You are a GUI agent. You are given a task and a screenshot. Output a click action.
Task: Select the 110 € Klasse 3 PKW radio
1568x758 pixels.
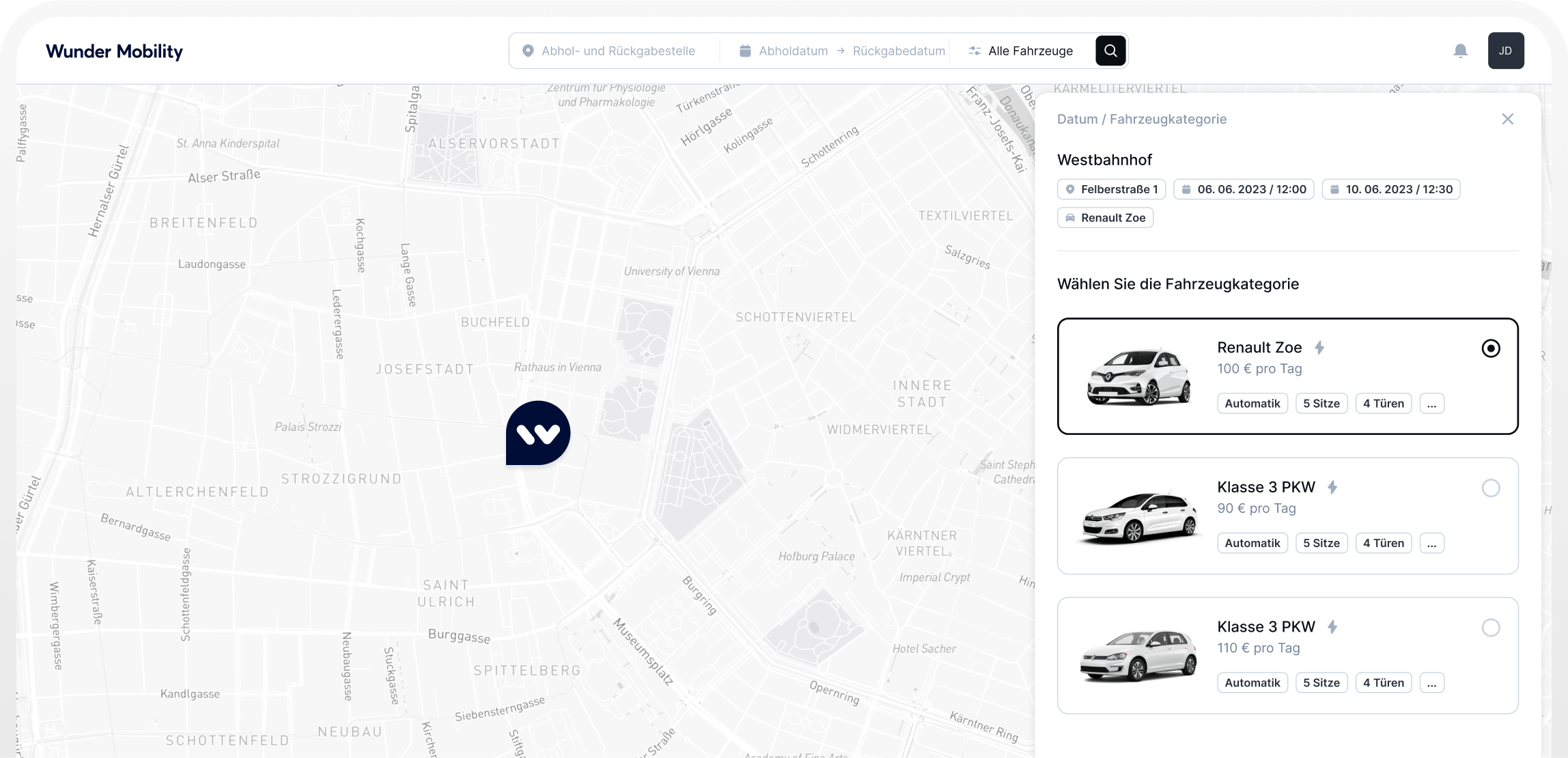pos(1490,628)
